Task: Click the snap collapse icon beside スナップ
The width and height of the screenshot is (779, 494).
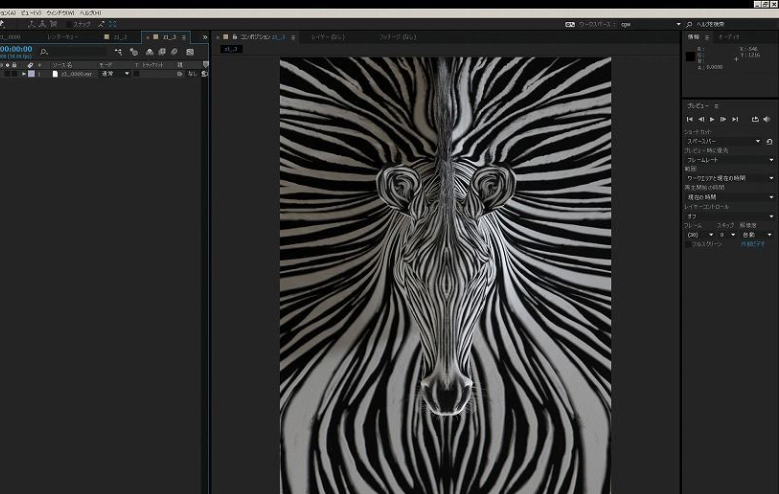Action: [x=101, y=24]
